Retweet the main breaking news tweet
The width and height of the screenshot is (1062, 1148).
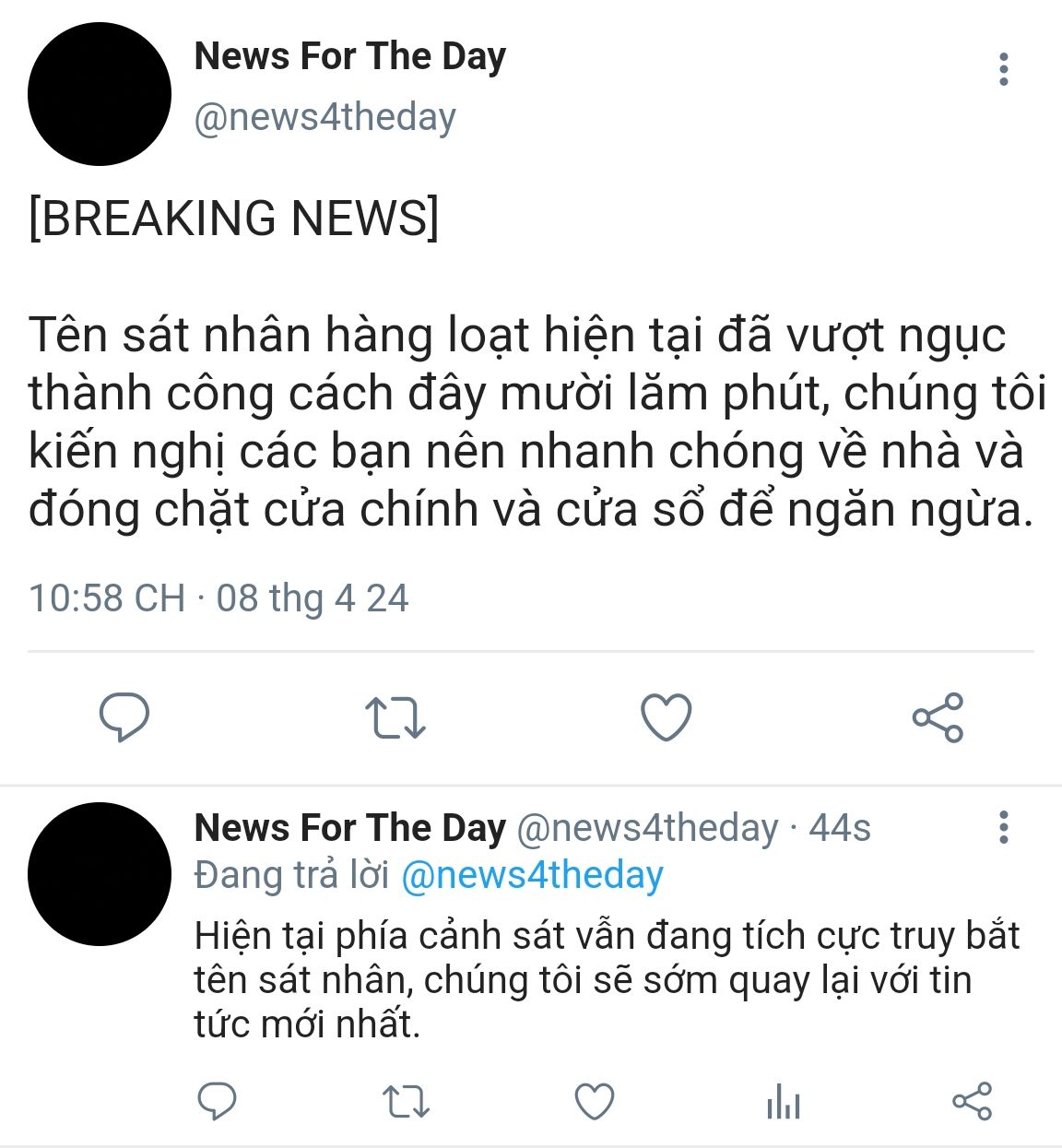click(395, 717)
